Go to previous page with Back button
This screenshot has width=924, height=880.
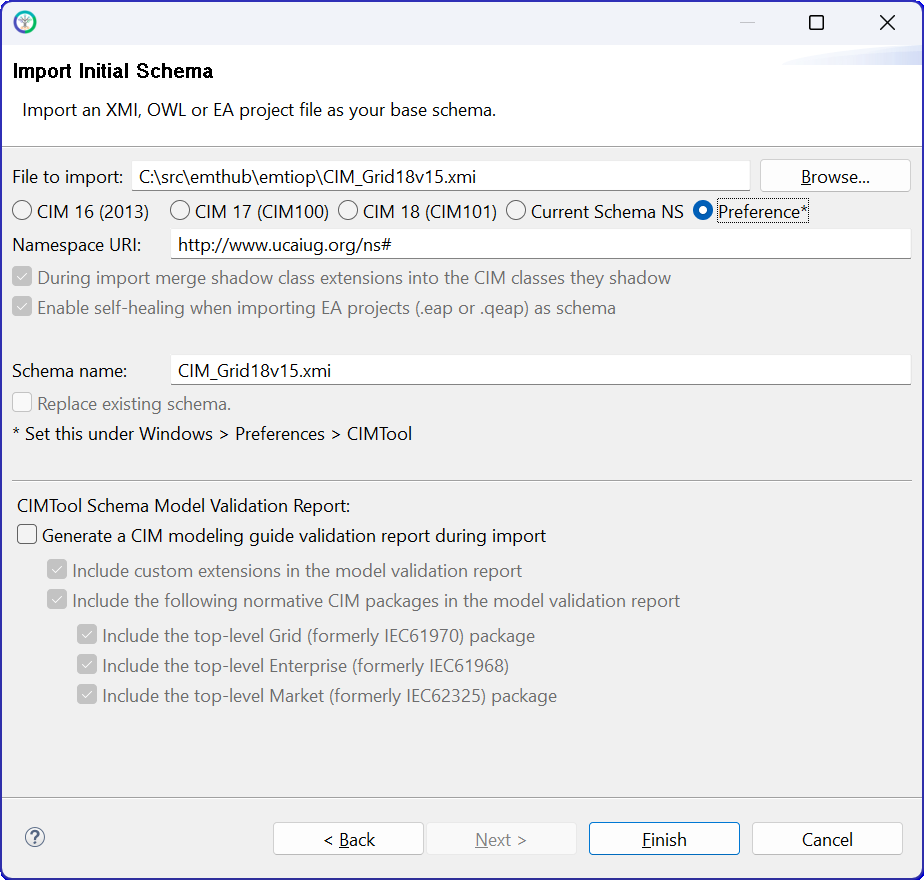point(348,839)
